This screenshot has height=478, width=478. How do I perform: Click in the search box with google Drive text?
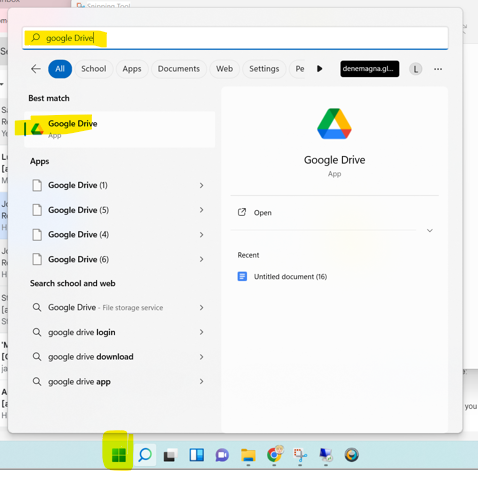[x=235, y=38]
